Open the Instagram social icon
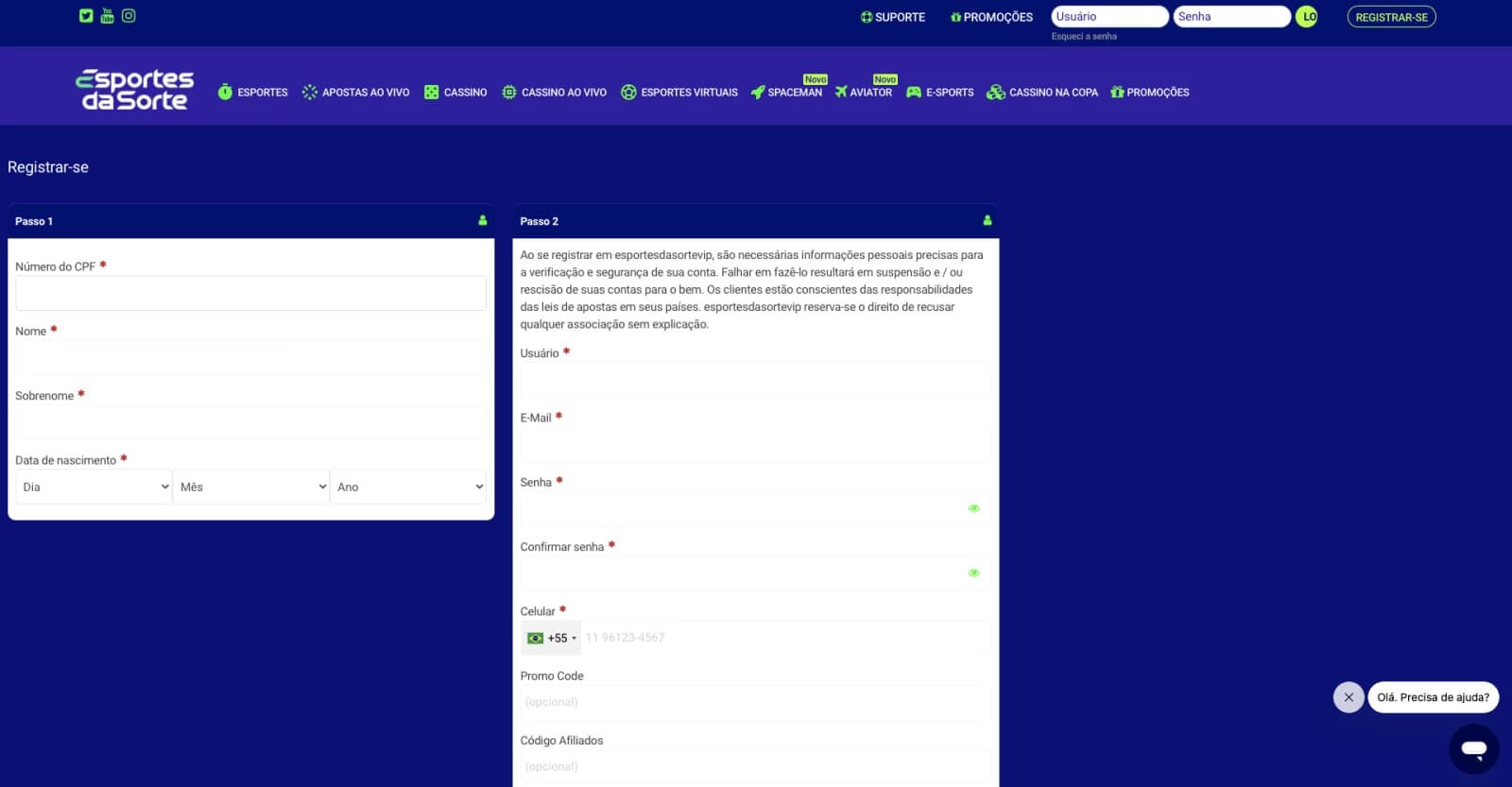 pos(129,15)
